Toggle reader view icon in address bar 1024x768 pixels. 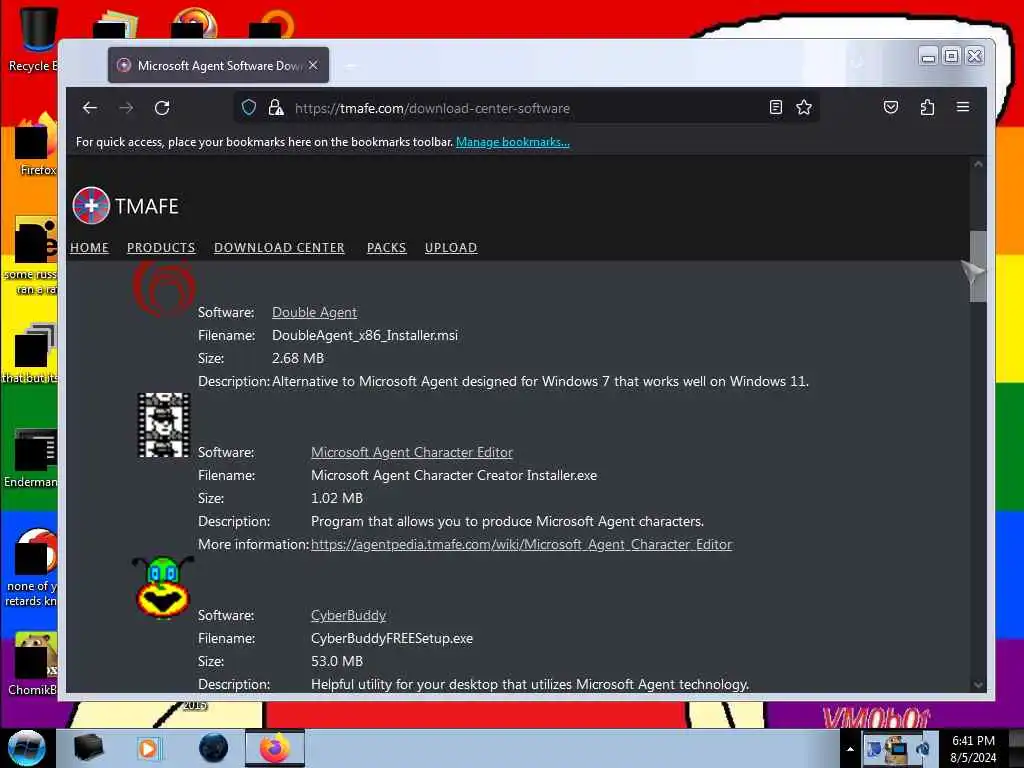click(776, 108)
